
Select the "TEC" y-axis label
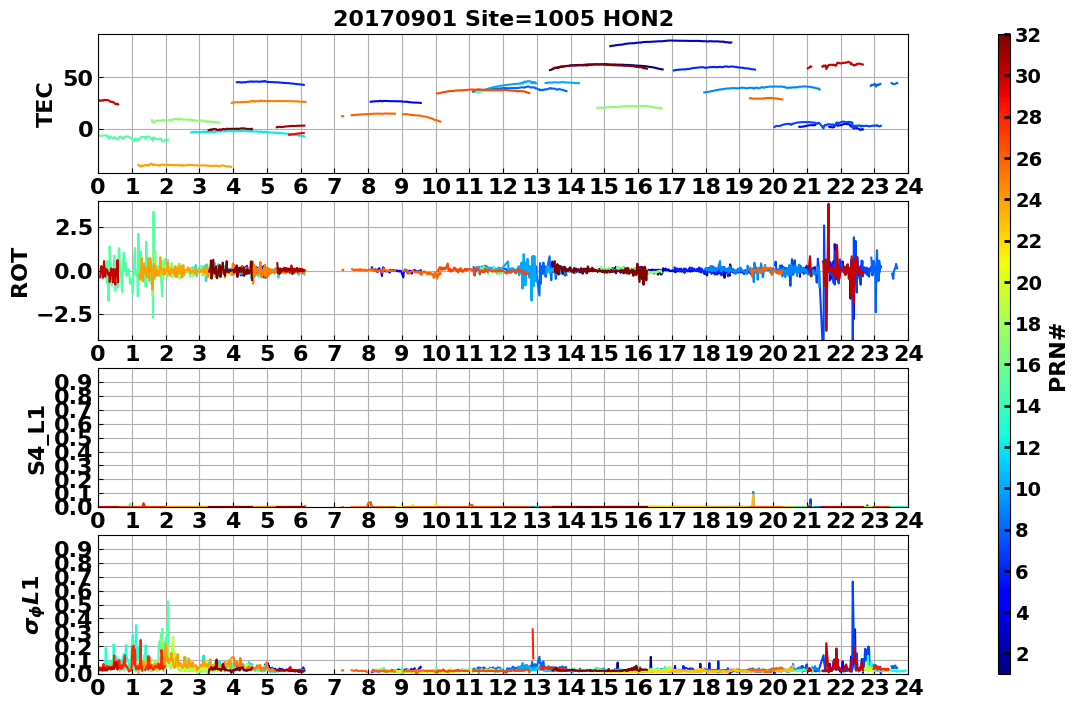[x=45, y=104]
